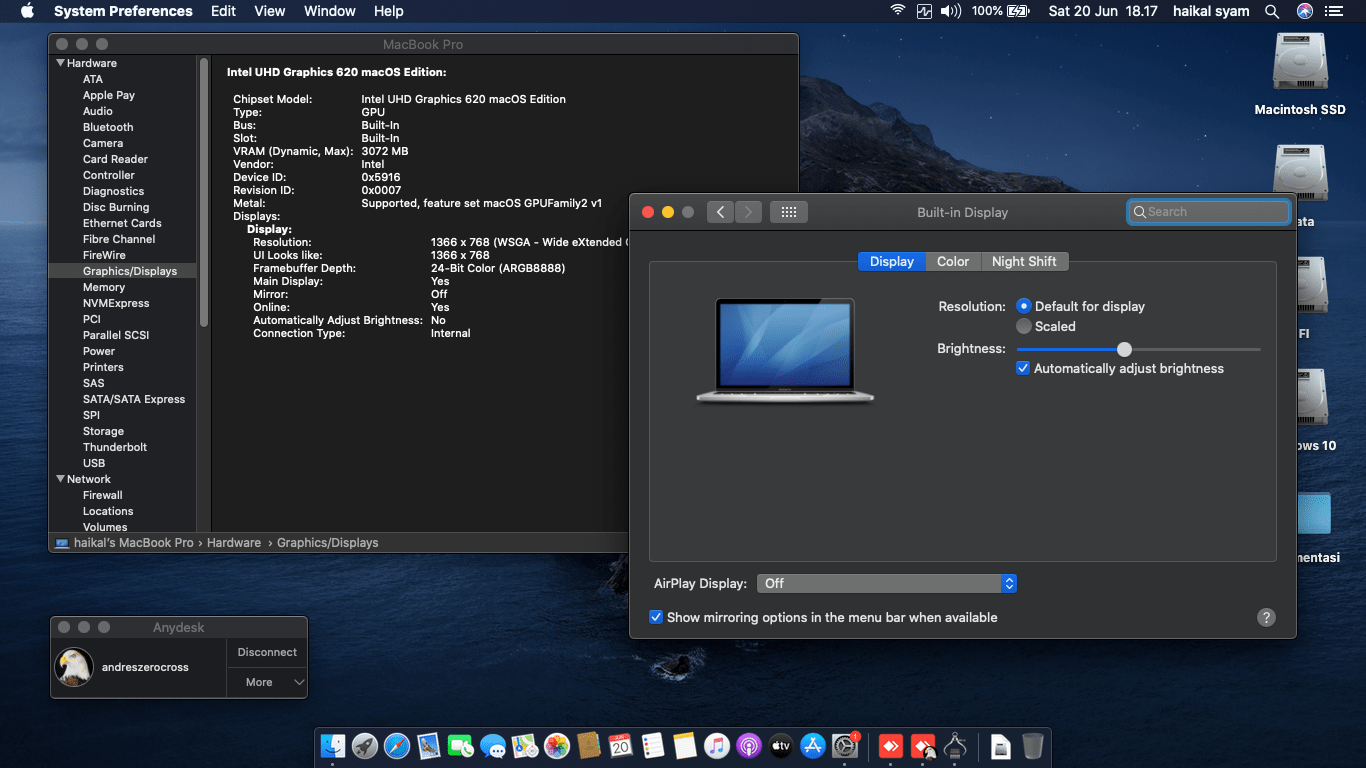Open the Mail app in the dock
Screen dimensions: 1366x768
click(429, 746)
